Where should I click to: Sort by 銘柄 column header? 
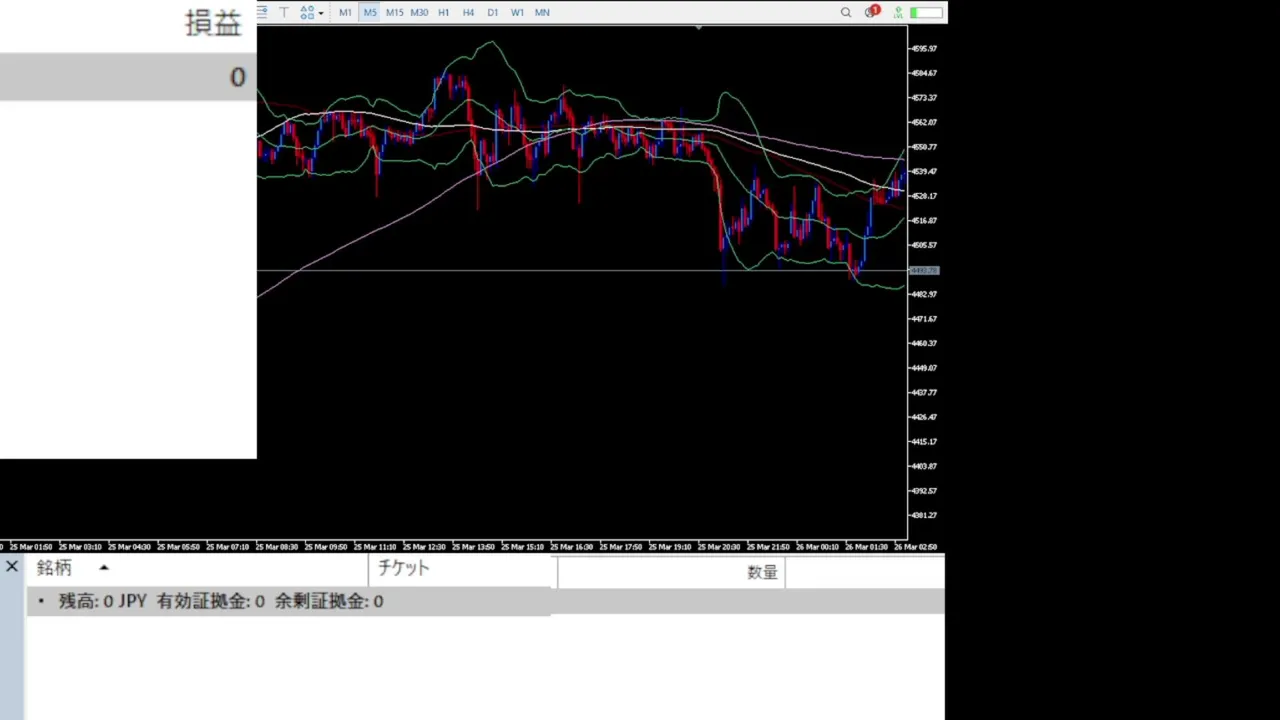tap(54, 568)
